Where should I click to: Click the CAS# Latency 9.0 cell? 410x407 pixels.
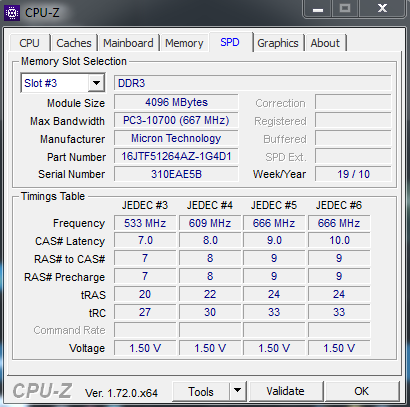(274, 240)
